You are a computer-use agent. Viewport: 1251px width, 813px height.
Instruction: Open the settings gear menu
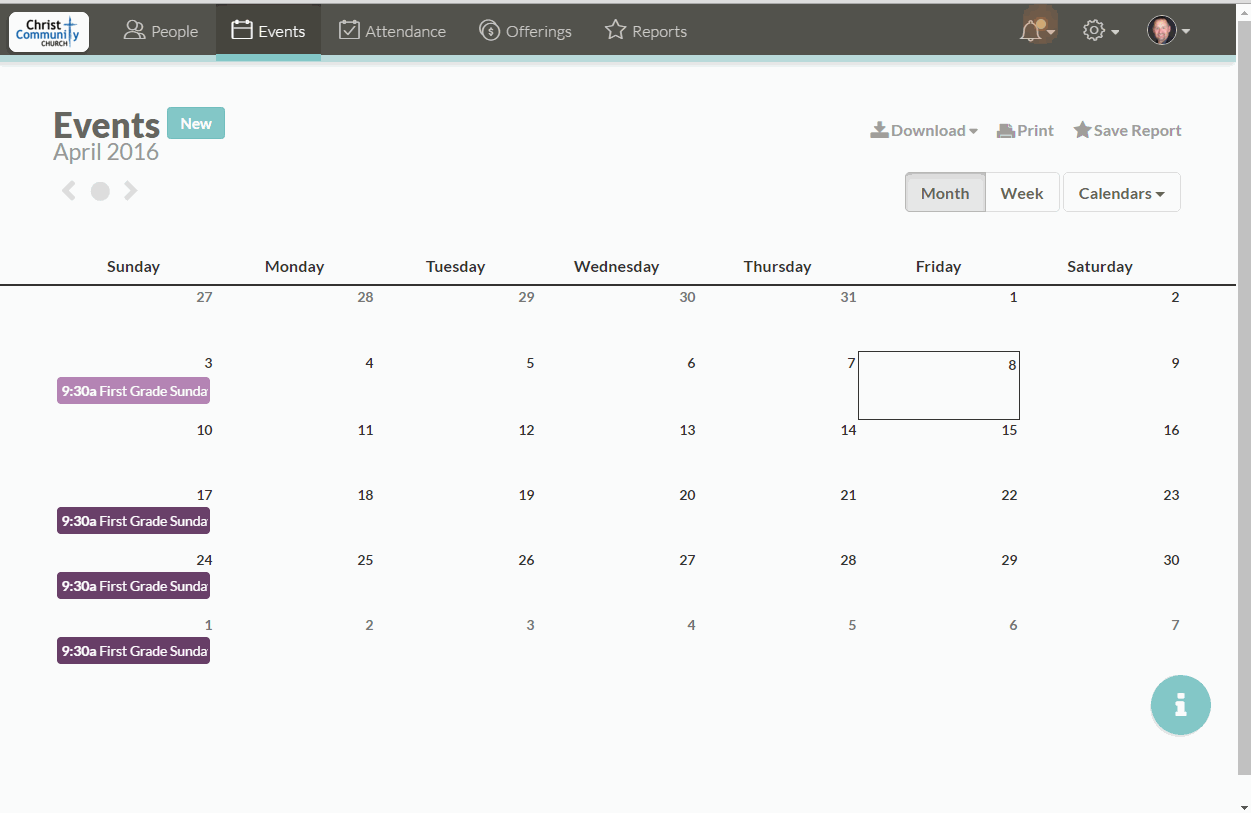point(1099,31)
